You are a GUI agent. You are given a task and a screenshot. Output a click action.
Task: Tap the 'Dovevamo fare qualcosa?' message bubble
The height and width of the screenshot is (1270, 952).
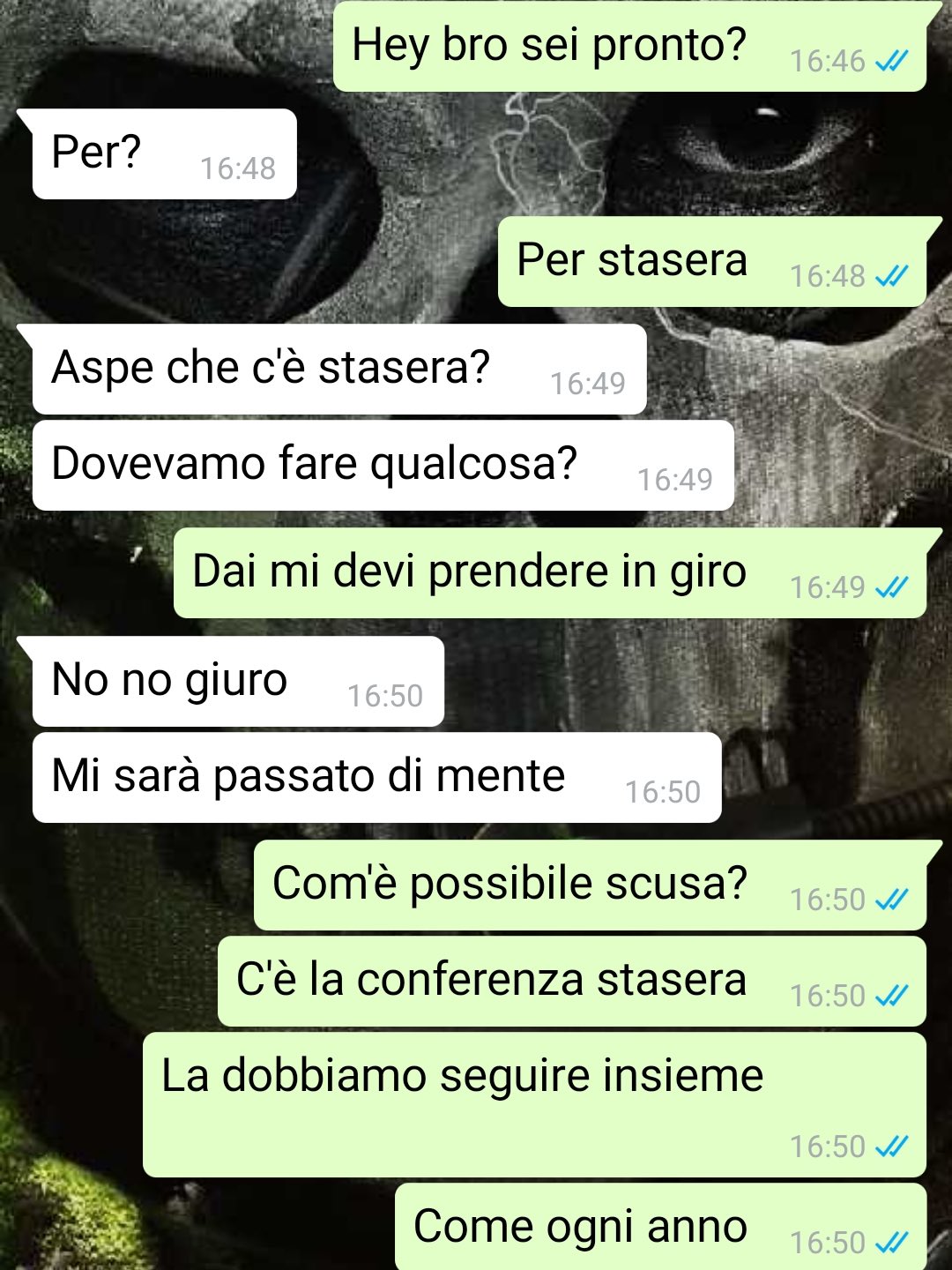click(383, 465)
